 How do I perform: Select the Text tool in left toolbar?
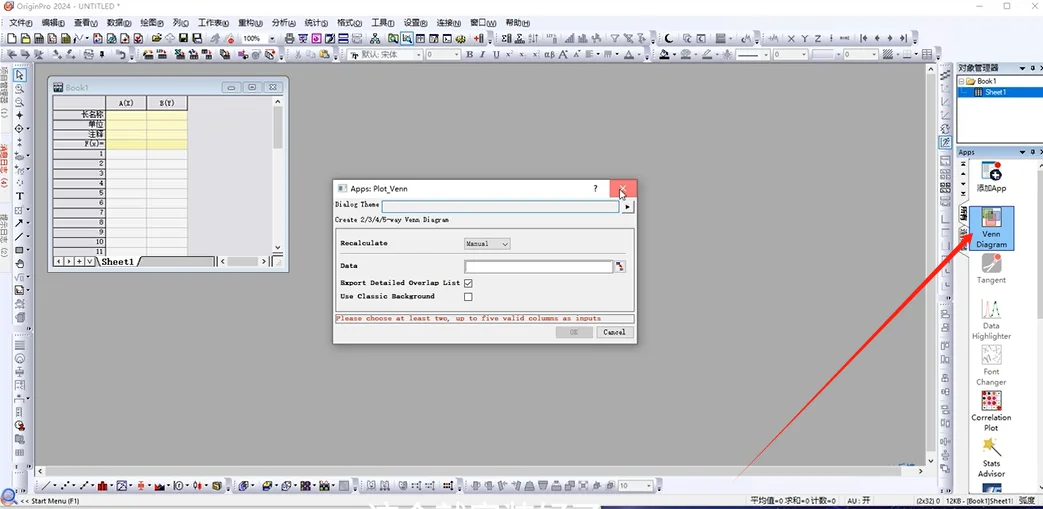pos(19,196)
